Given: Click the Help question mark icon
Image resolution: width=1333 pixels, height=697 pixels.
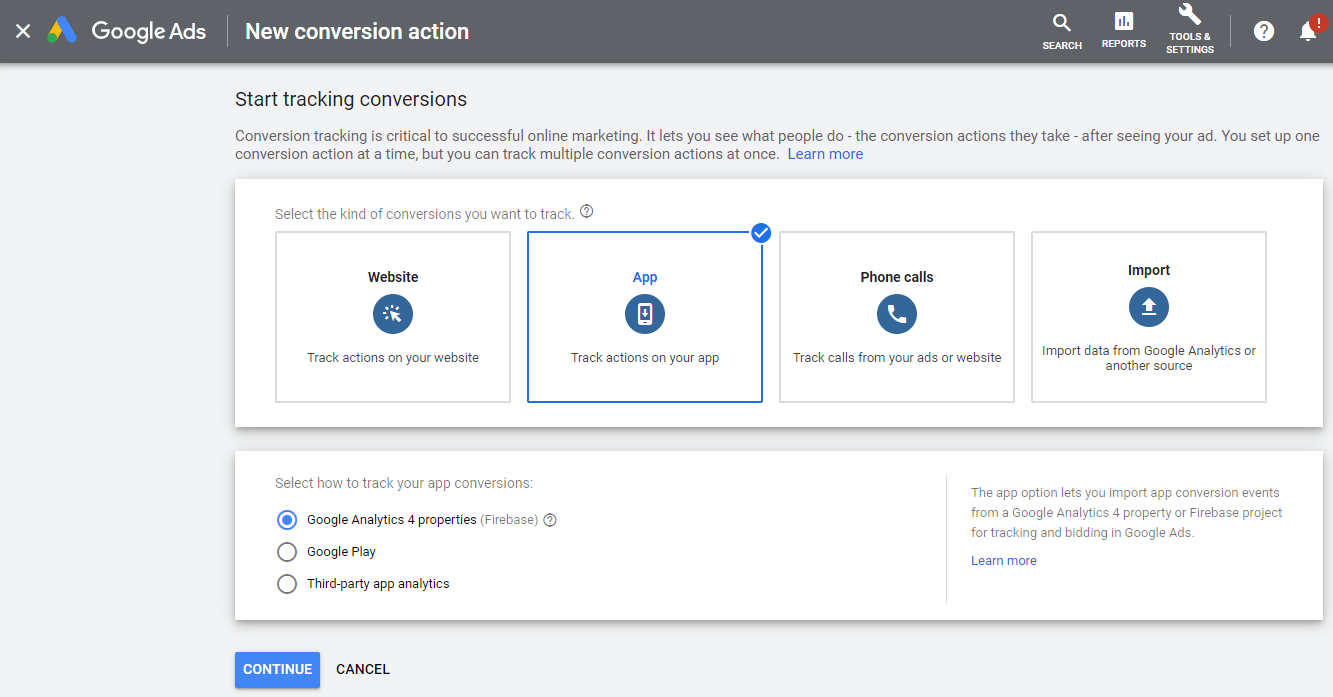Looking at the screenshot, I should (x=1264, y=31).
